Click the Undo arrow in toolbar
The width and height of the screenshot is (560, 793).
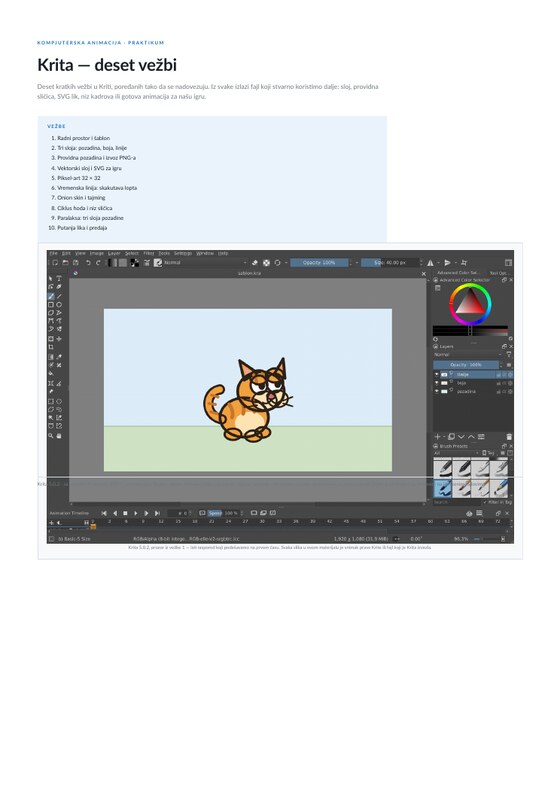pyautogui.click(x=89, y=262)
